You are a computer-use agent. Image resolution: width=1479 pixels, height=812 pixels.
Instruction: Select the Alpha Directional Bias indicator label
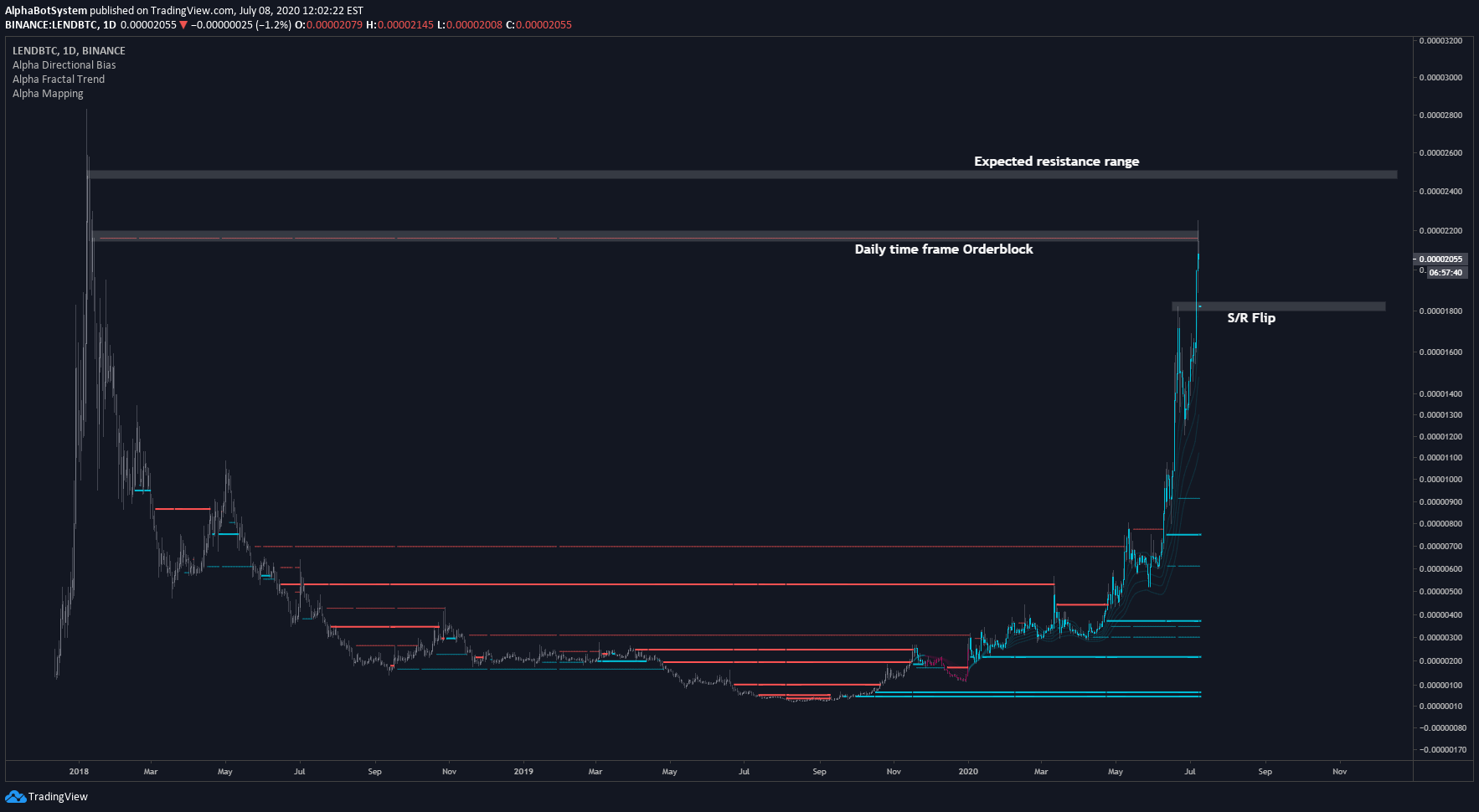click(64, 65)
